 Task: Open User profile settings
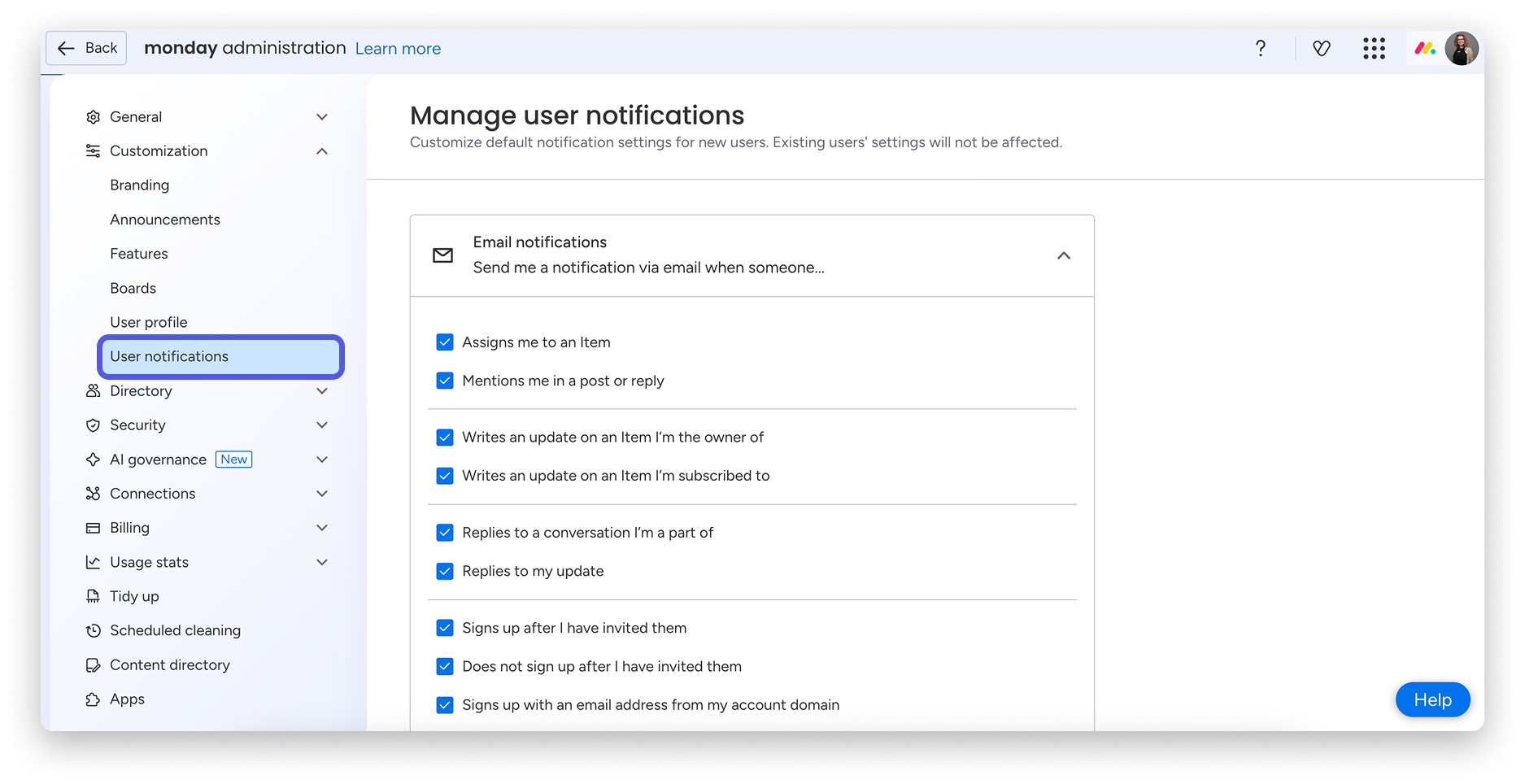click(x=149, y=322)
